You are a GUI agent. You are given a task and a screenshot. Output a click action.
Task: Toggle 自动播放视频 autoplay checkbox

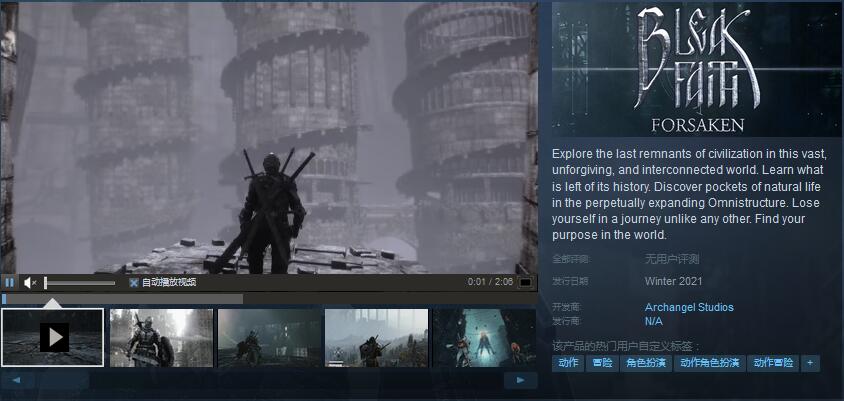(x=133, y=283)
